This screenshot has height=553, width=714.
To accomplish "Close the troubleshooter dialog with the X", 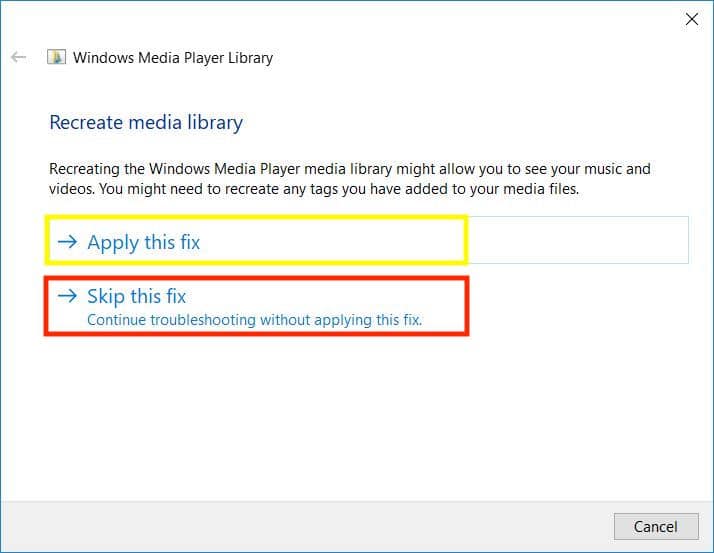I will coord(692,19).
